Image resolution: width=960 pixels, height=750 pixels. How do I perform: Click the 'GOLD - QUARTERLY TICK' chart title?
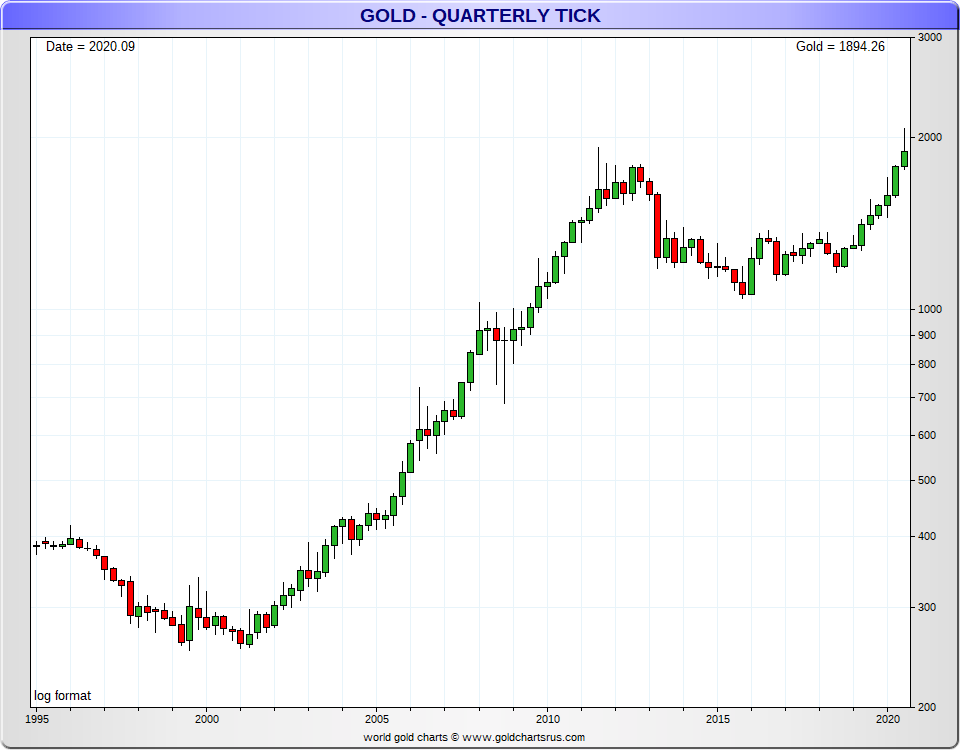[x=480, y=15]
